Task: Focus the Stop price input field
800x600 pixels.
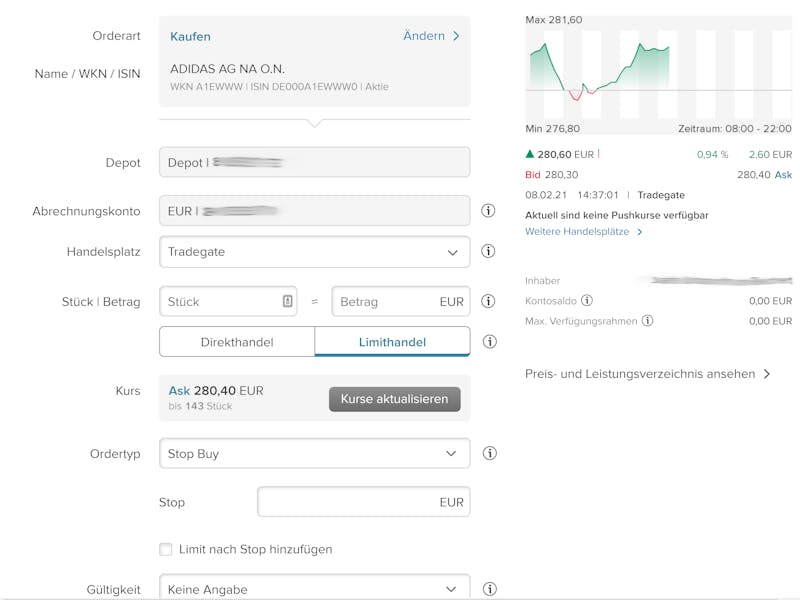Action: [x=363, y=502]
